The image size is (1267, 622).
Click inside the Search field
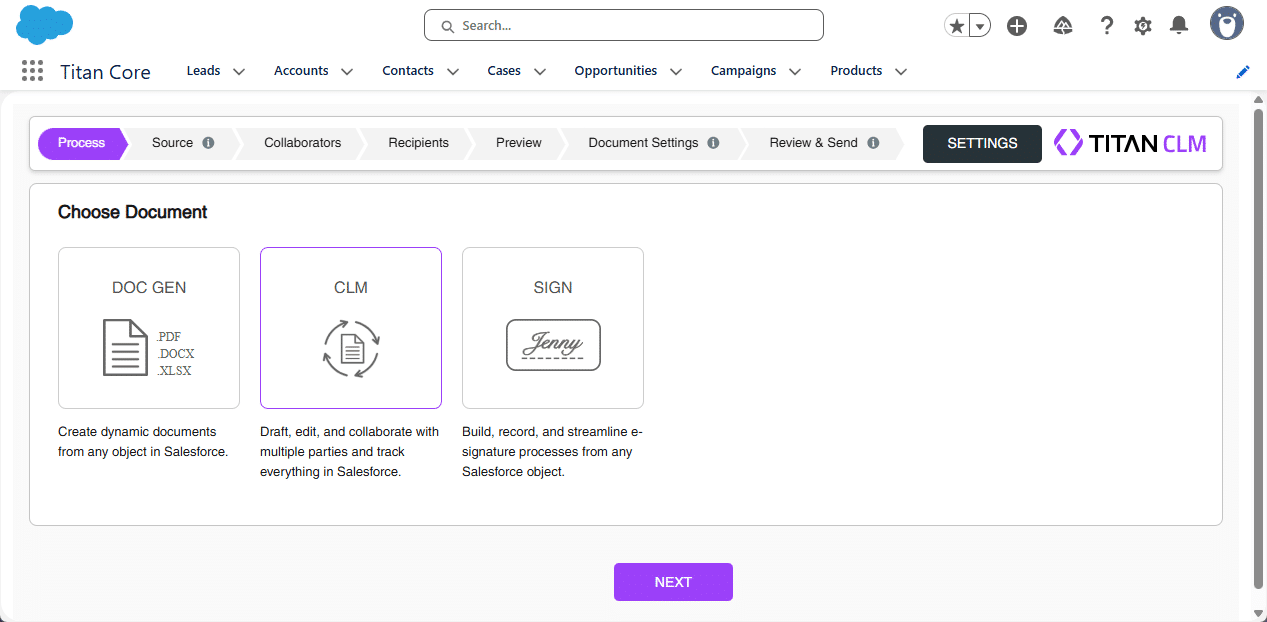click(623, 25)
